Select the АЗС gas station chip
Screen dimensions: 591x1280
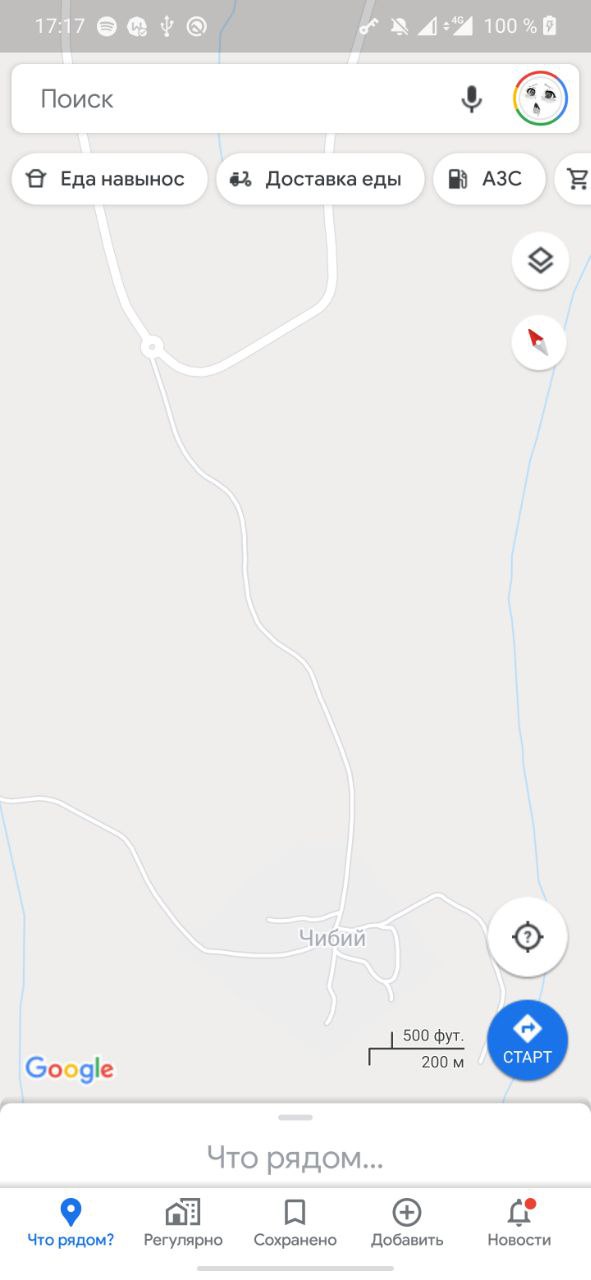tap(489, 179)
